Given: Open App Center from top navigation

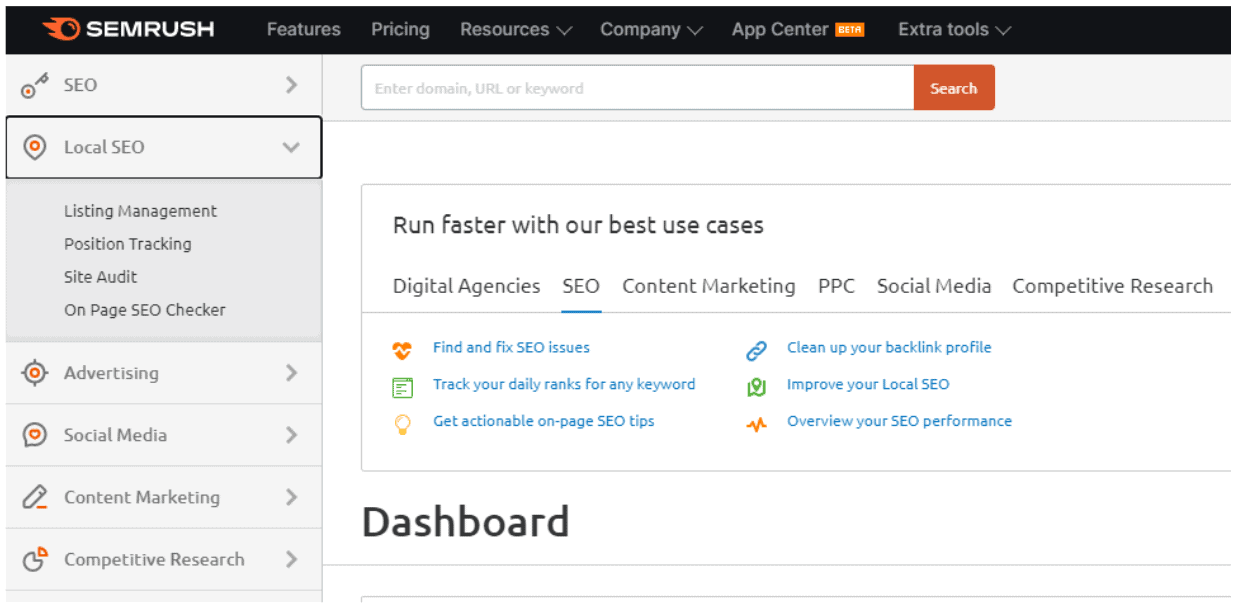Looking at the screenshot, I should coord(780,29).
